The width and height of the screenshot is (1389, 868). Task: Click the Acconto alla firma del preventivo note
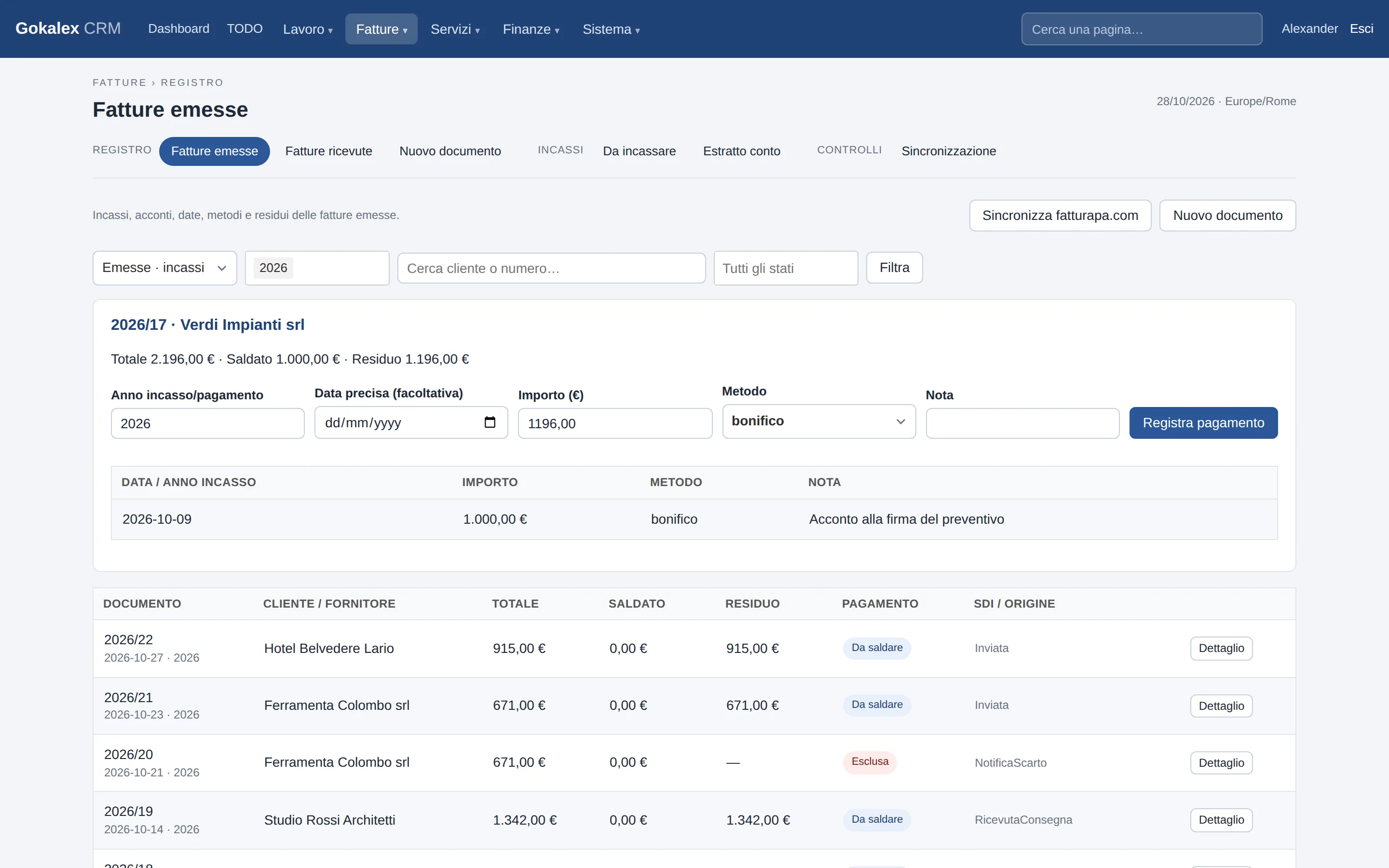click(x=906, y=519)
